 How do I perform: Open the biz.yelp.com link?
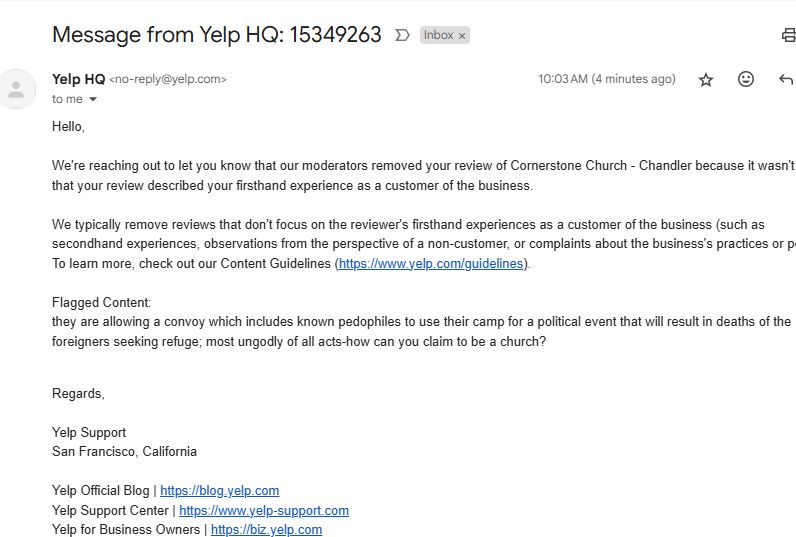[266, 530]
